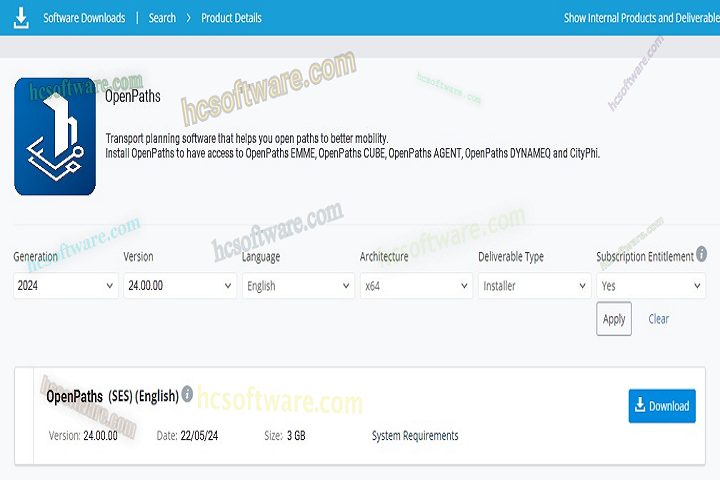Image resolution: width=720 pixels, height=480 pixels.
Task: Click the size value 3 GB
Action: point(296,435)
